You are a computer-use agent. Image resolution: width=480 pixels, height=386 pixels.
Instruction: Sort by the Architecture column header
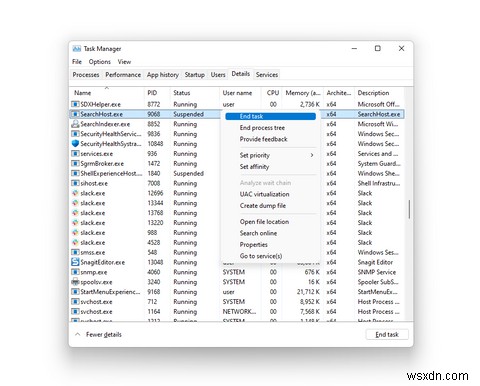click(x=339, y=93)
